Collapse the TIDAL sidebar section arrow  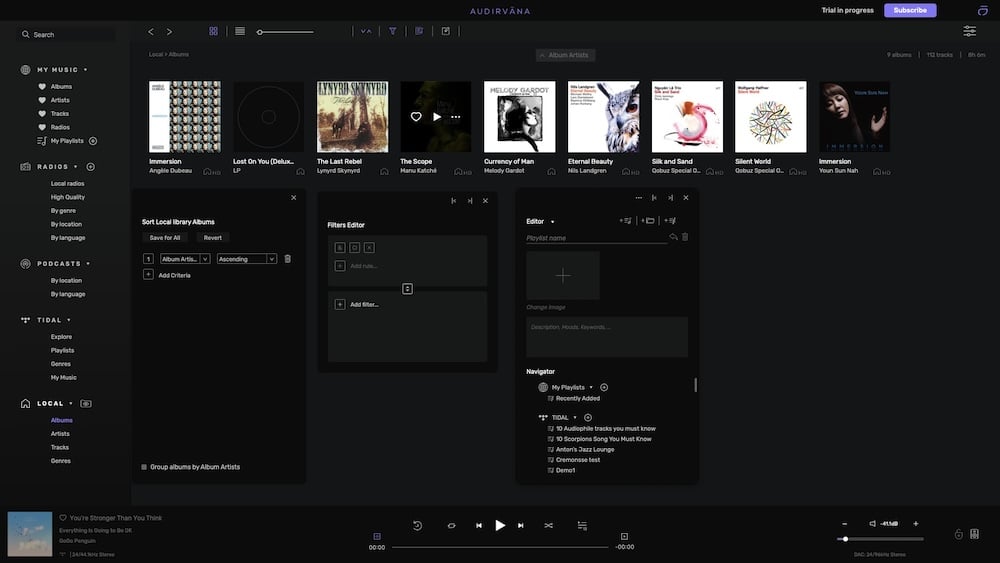69,320
